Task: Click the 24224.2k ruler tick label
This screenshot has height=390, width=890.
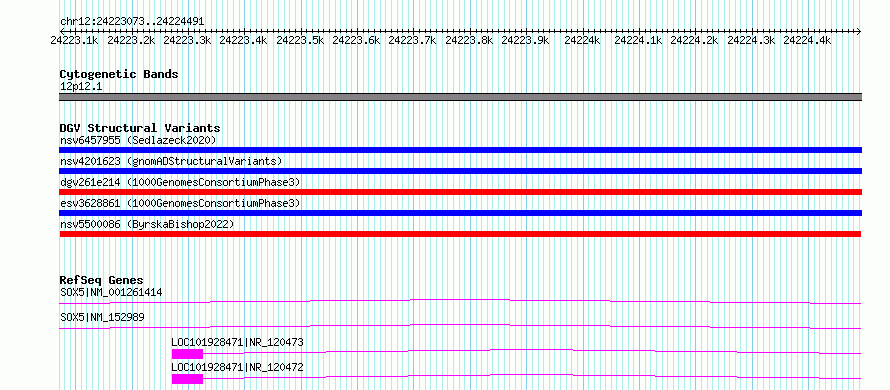Action: click(x=694, y=40)
